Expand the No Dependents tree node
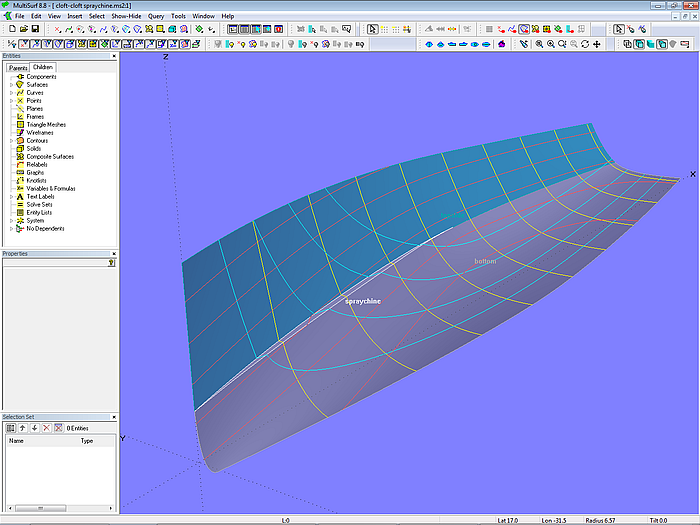Viewport: 700px width, 525px height. coord(11,228)
